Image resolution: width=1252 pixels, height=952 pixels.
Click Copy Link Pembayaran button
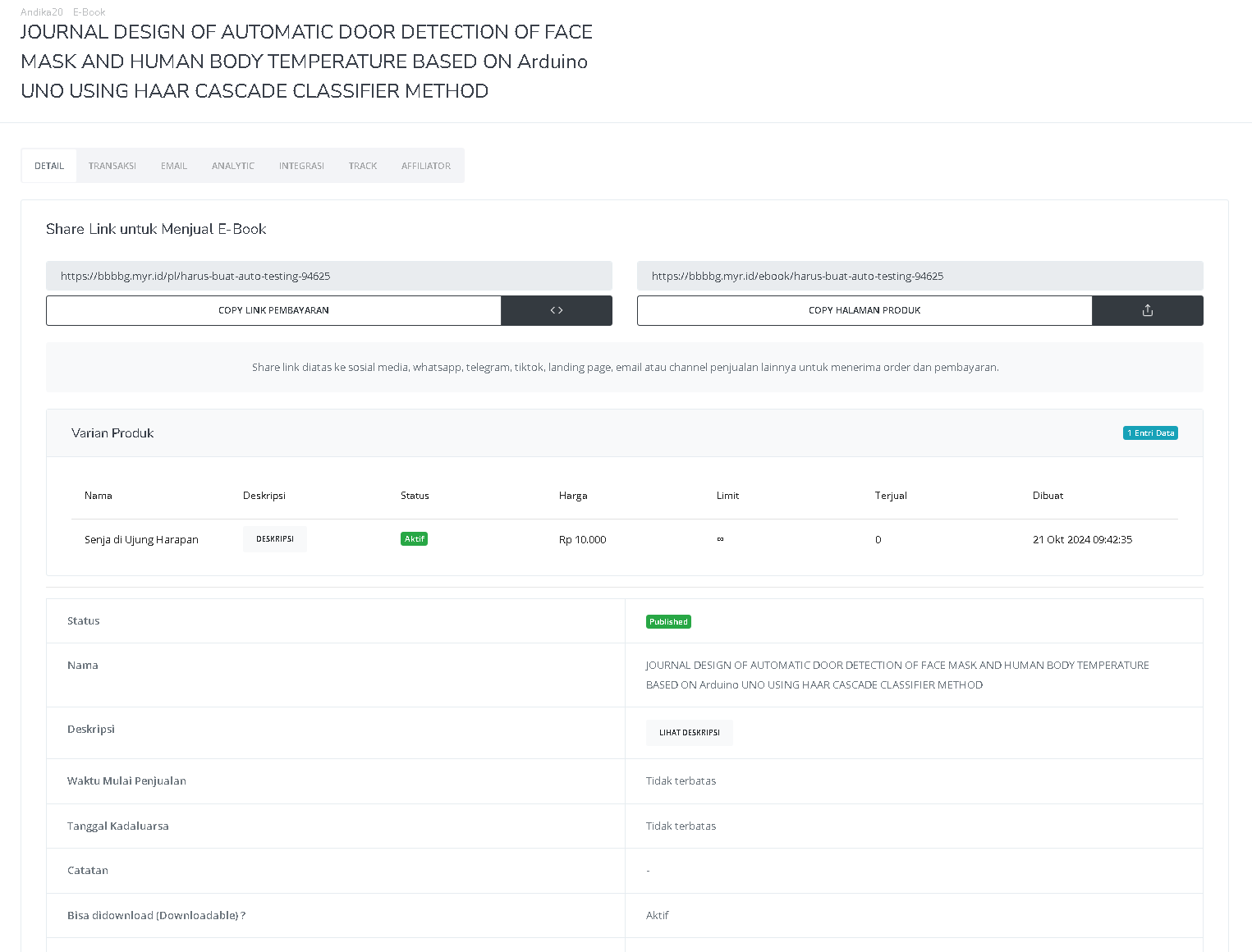coord(273,310)
